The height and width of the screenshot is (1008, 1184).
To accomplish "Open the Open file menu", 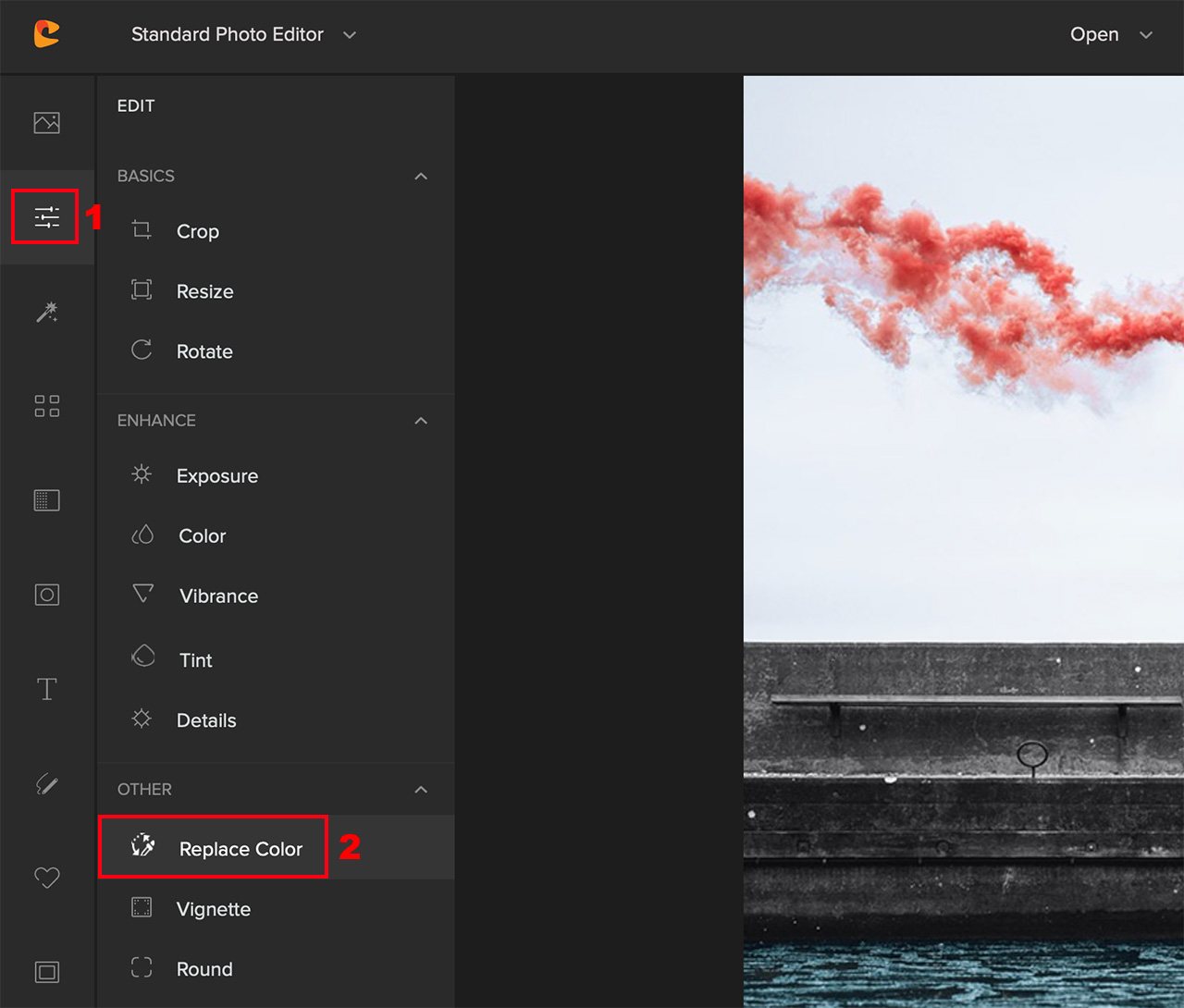I will pyautogui.click(x=1109, y=34).
